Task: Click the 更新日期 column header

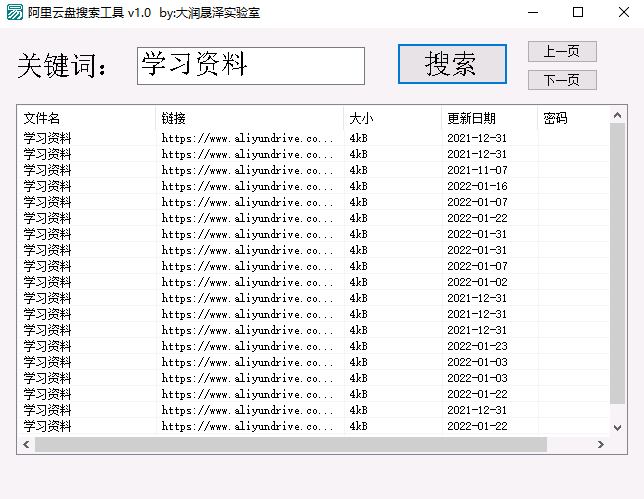Action: tap(490, 118)
